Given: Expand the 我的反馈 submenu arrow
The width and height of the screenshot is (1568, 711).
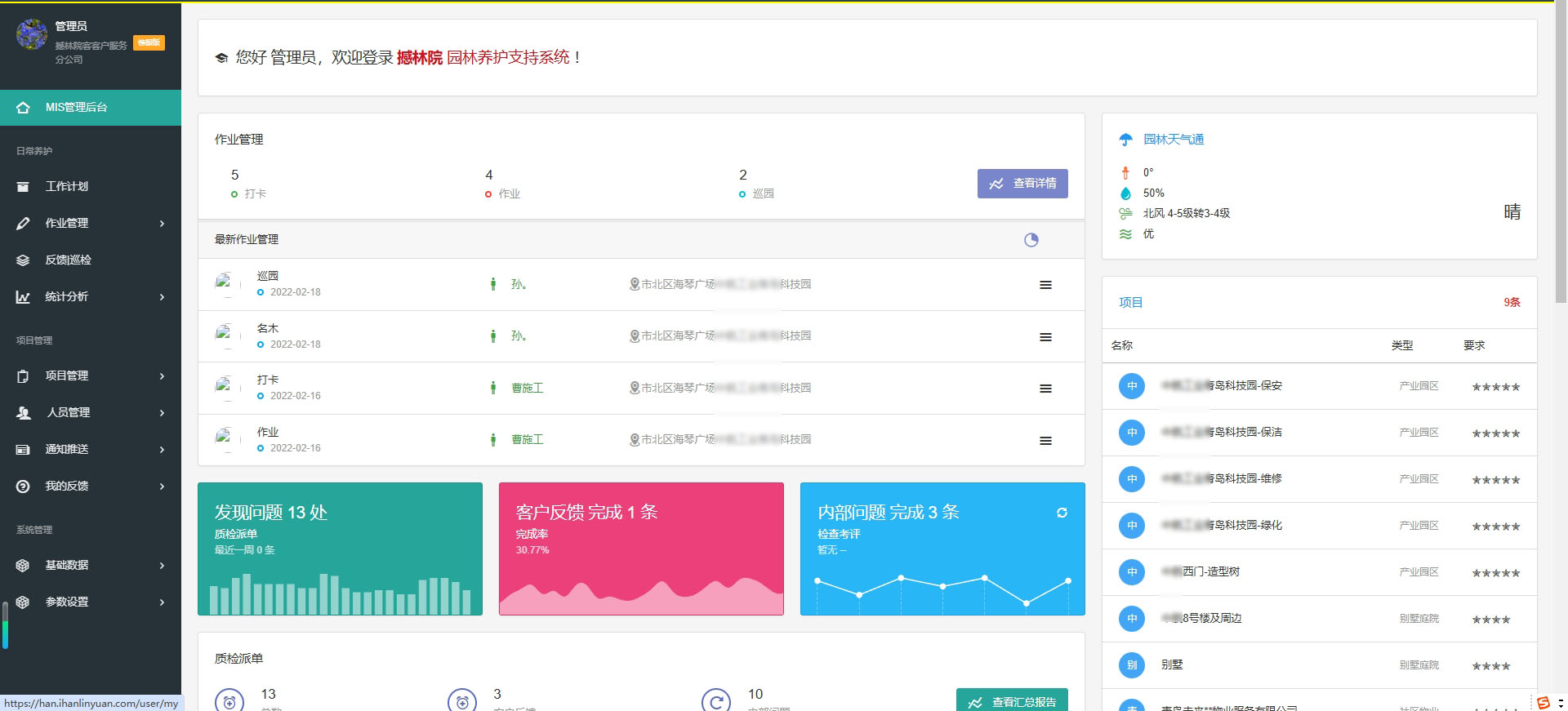Looking at the screenshot, I should tap(162, 487).
